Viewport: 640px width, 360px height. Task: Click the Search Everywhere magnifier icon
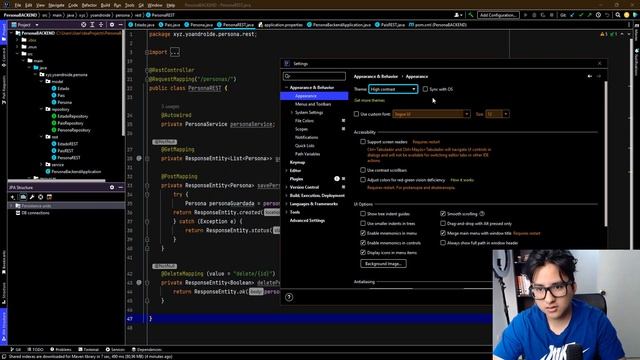(618, 15)
